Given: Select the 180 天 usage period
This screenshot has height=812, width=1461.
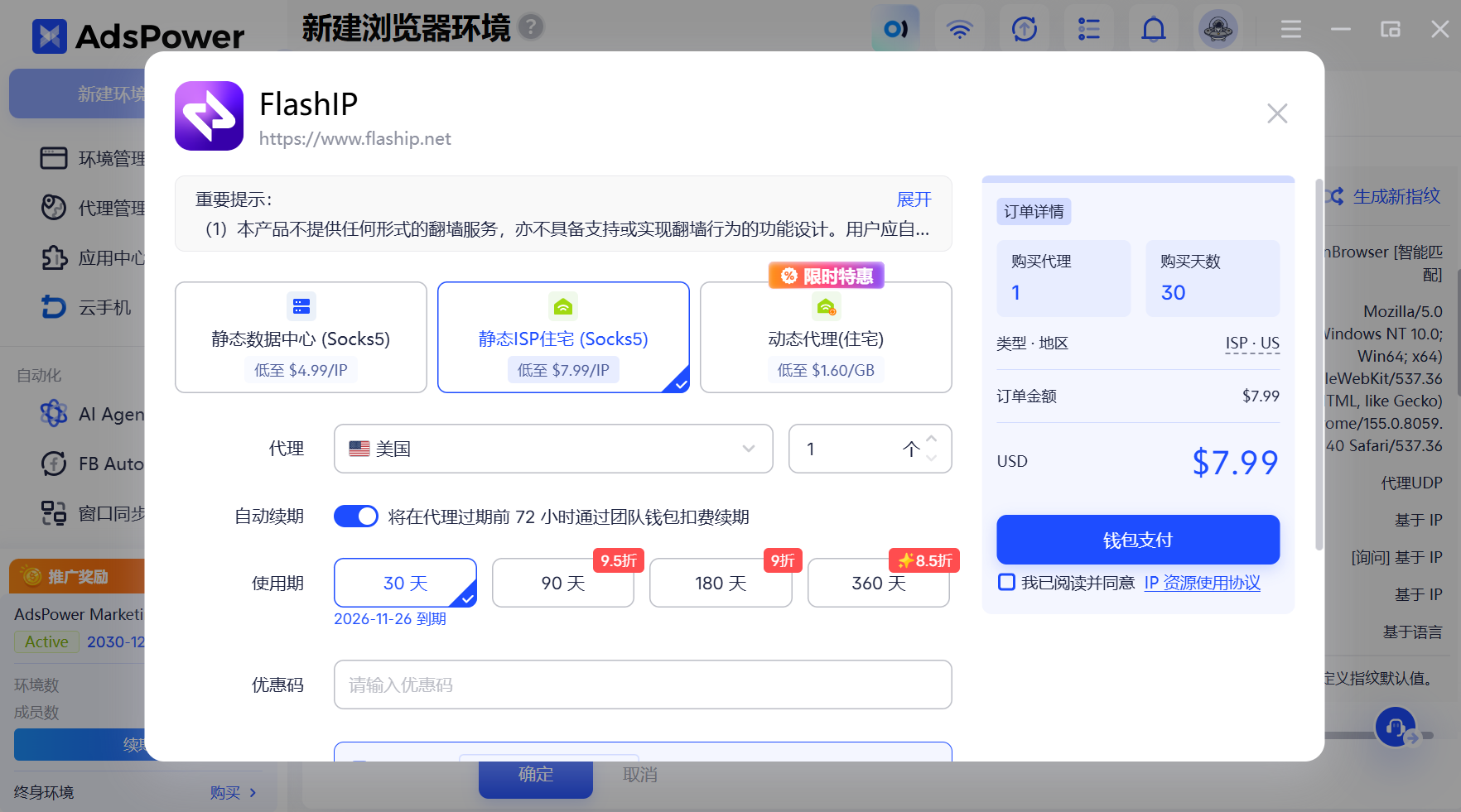Looking at the screenshot, I should (721, 583).
